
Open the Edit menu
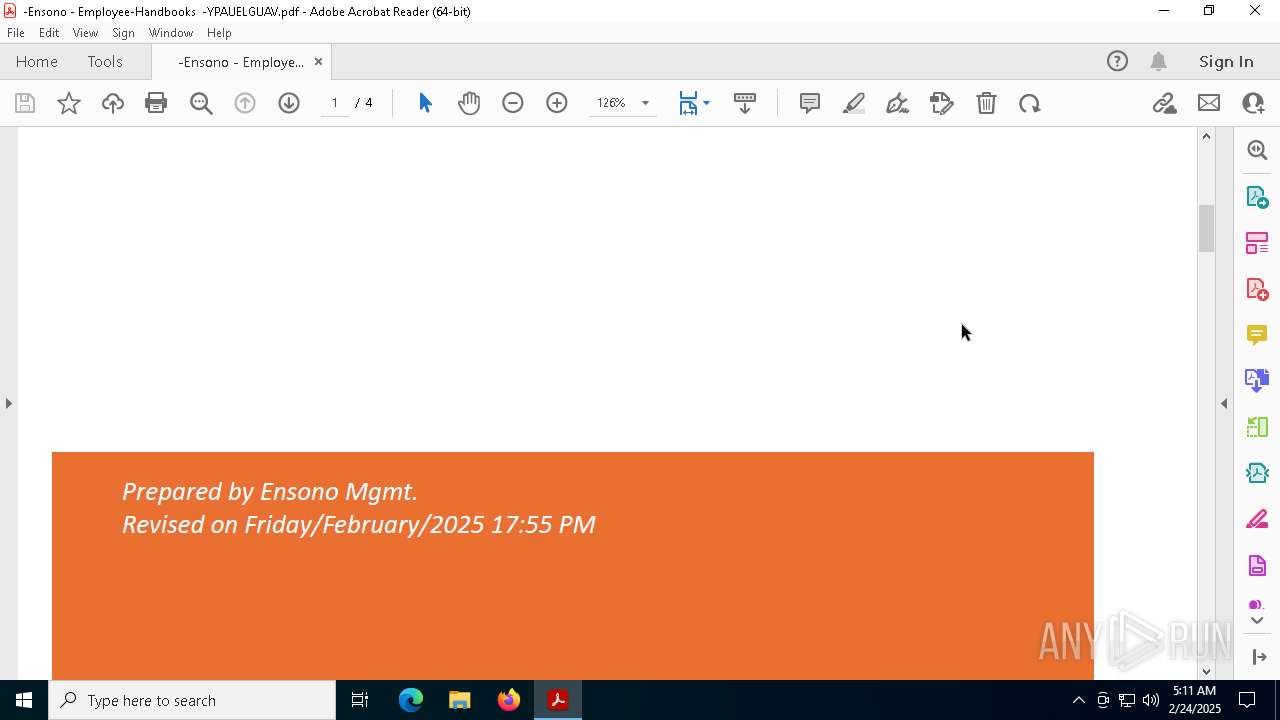pos(49,33)
